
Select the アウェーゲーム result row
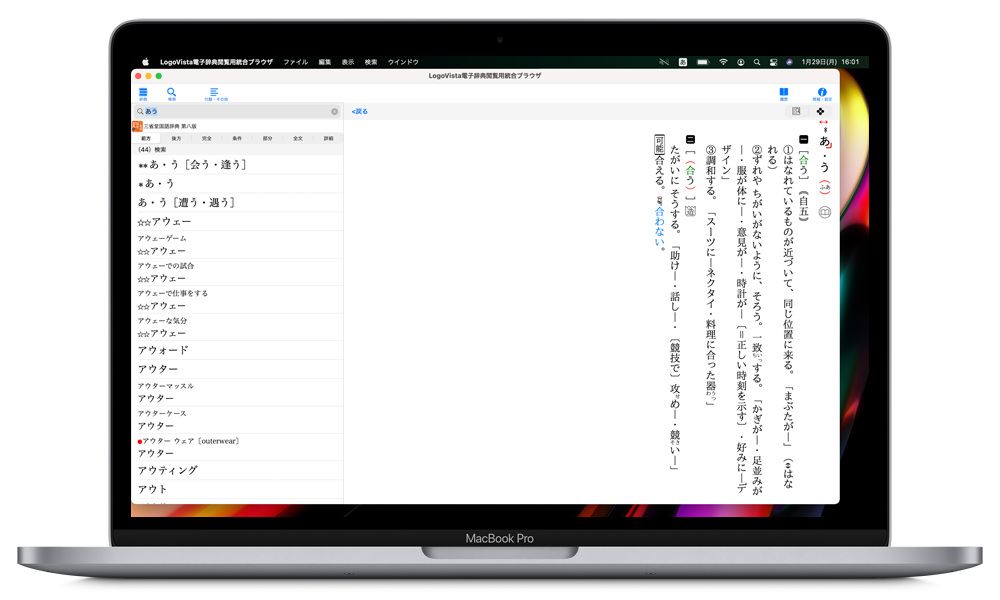click(237, 245)
